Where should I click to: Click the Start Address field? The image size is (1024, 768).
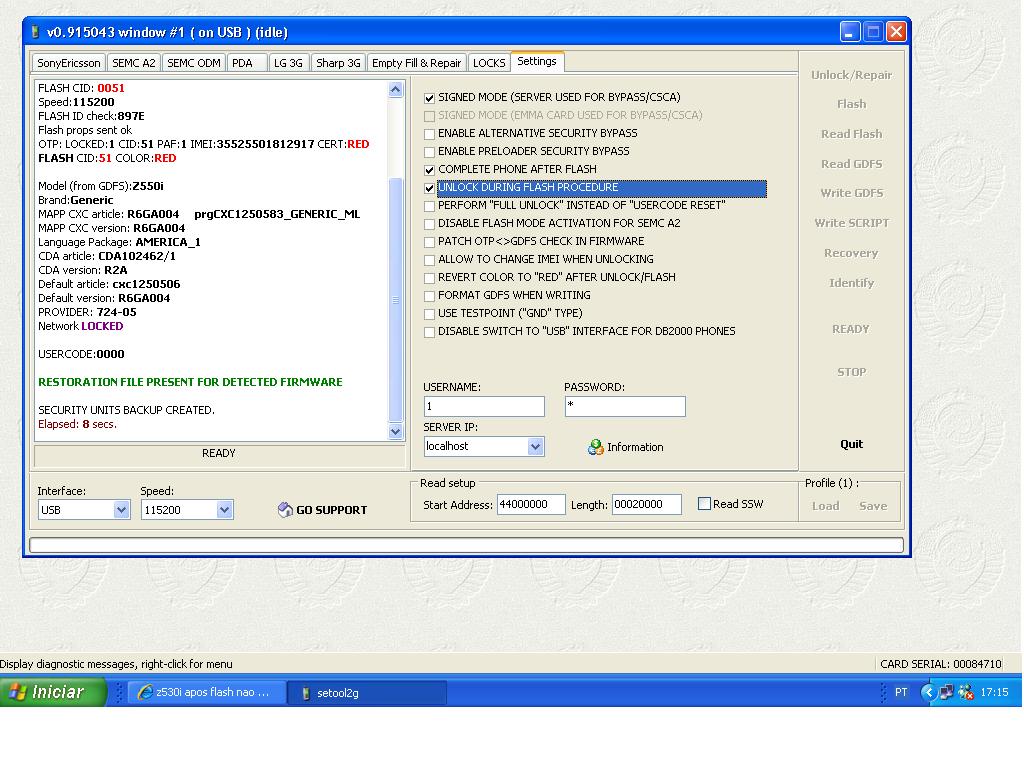click(x=531, y=504)
